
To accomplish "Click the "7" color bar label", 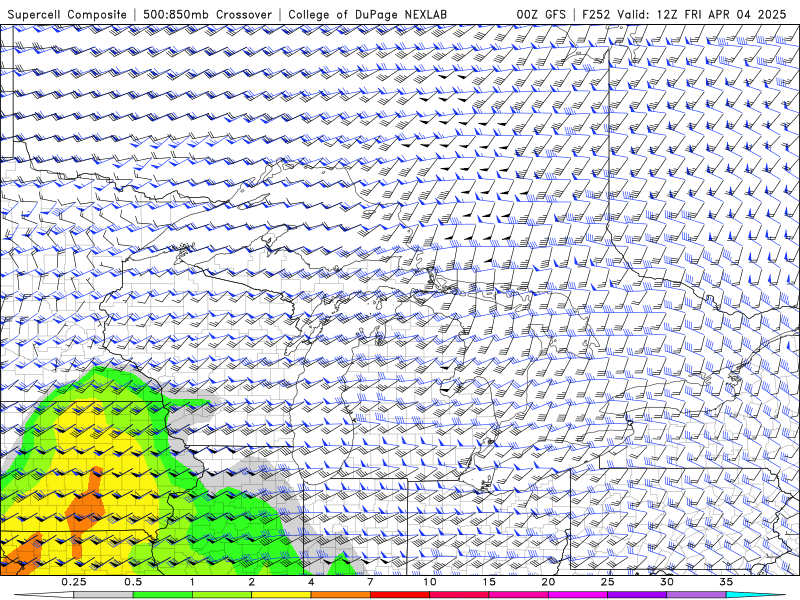I will coord(370,582).
